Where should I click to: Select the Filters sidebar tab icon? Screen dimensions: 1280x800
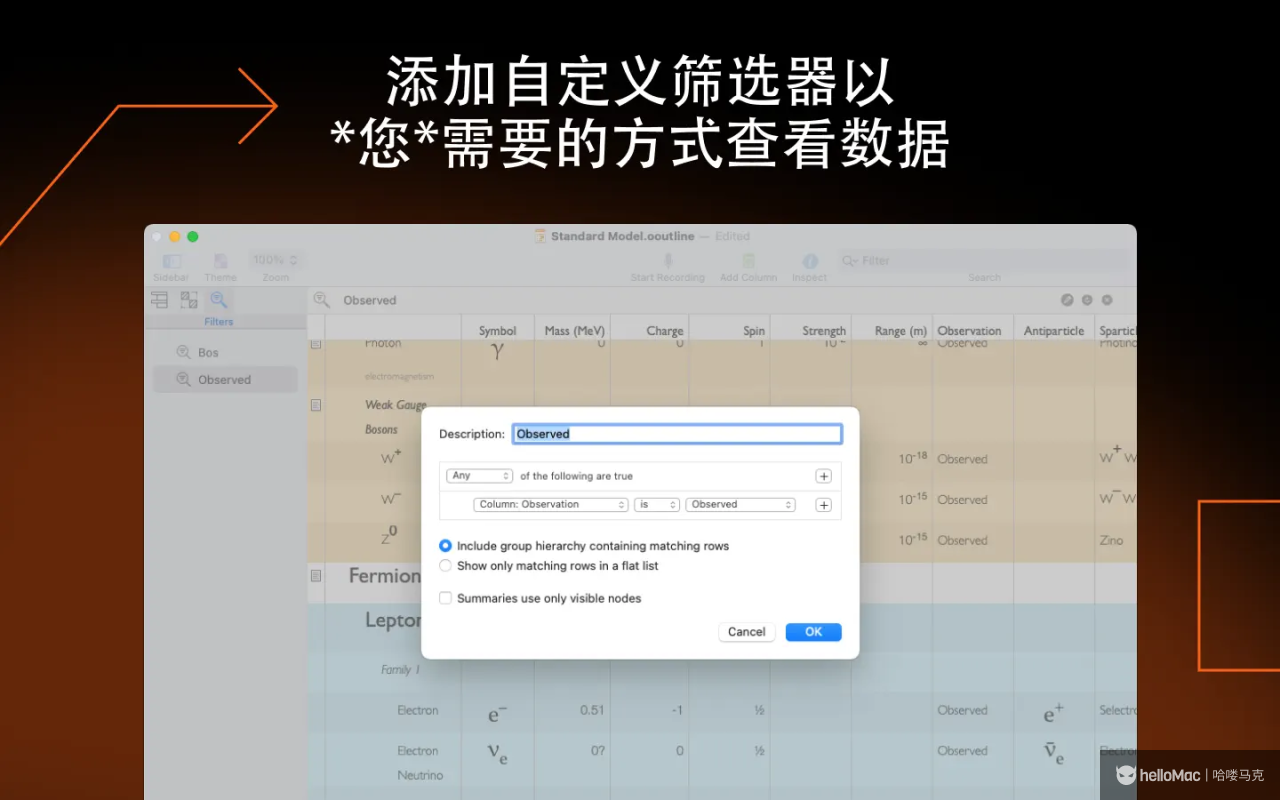(219, 299)
